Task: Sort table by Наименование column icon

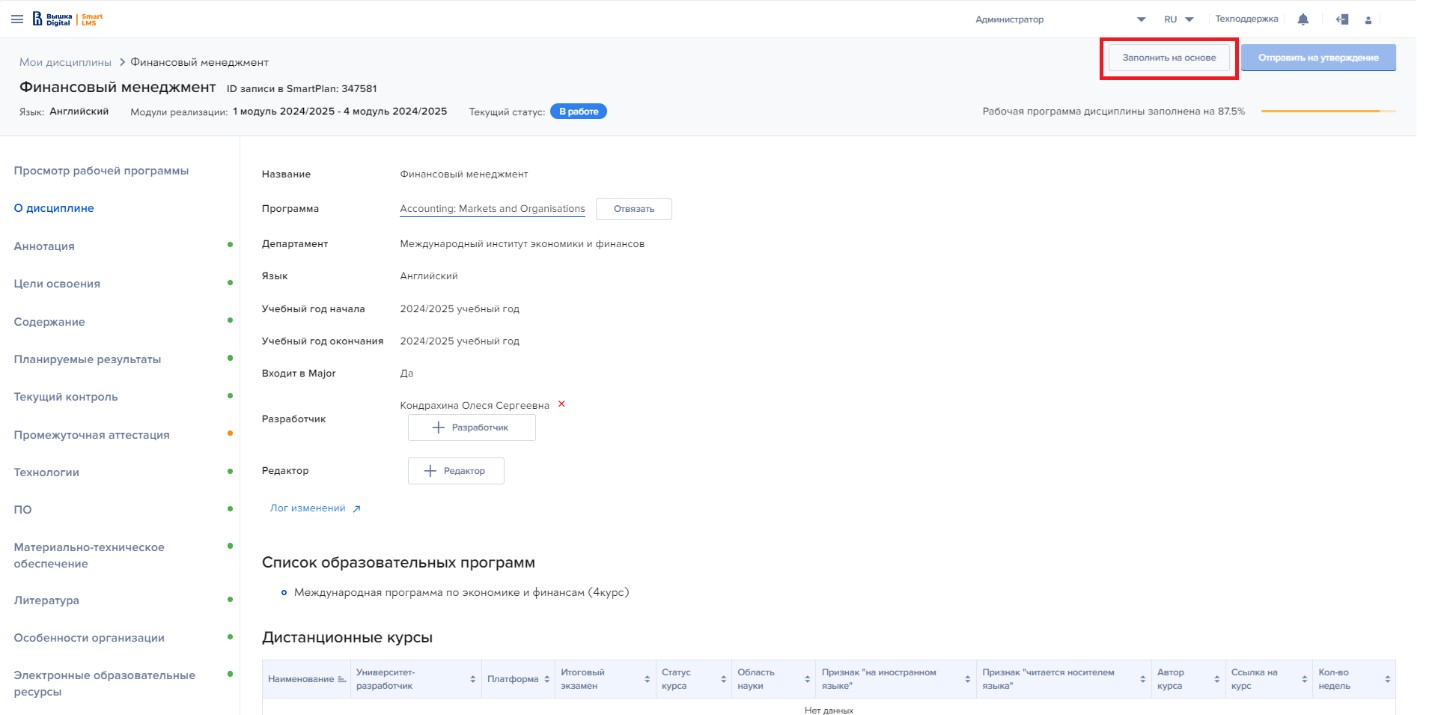Action: pos(343,680)
